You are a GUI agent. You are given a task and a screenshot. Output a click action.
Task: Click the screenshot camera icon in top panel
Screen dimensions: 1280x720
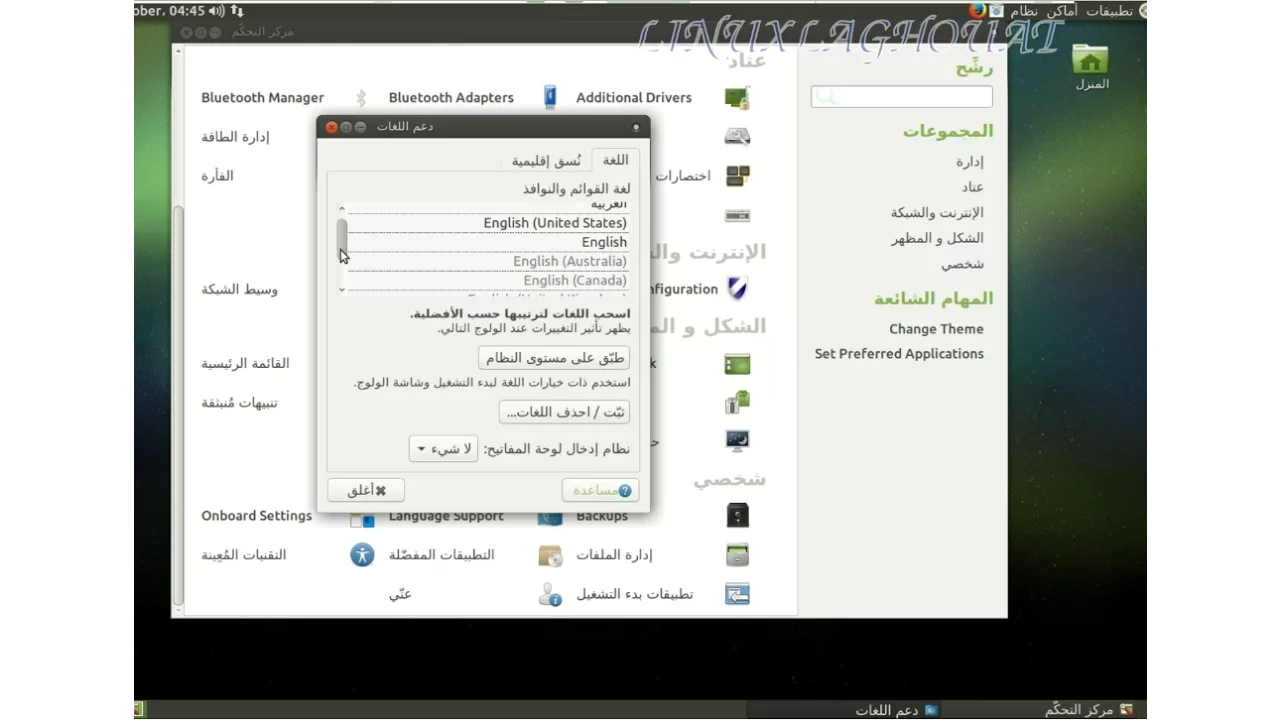point(997,10)
